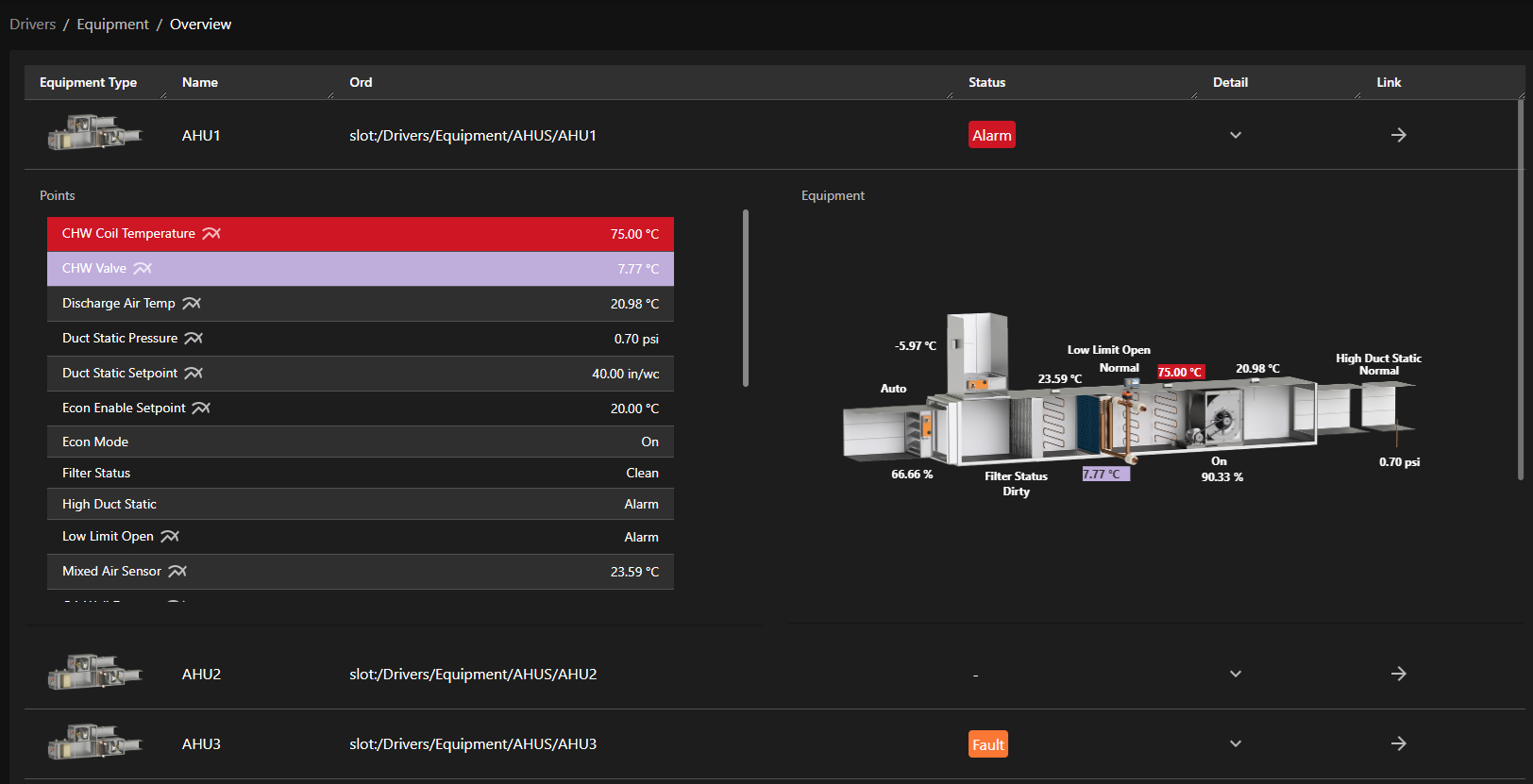Click the Points list scrollbar
This screenshot has width=1533, height=784.
(x=746, y=298)
